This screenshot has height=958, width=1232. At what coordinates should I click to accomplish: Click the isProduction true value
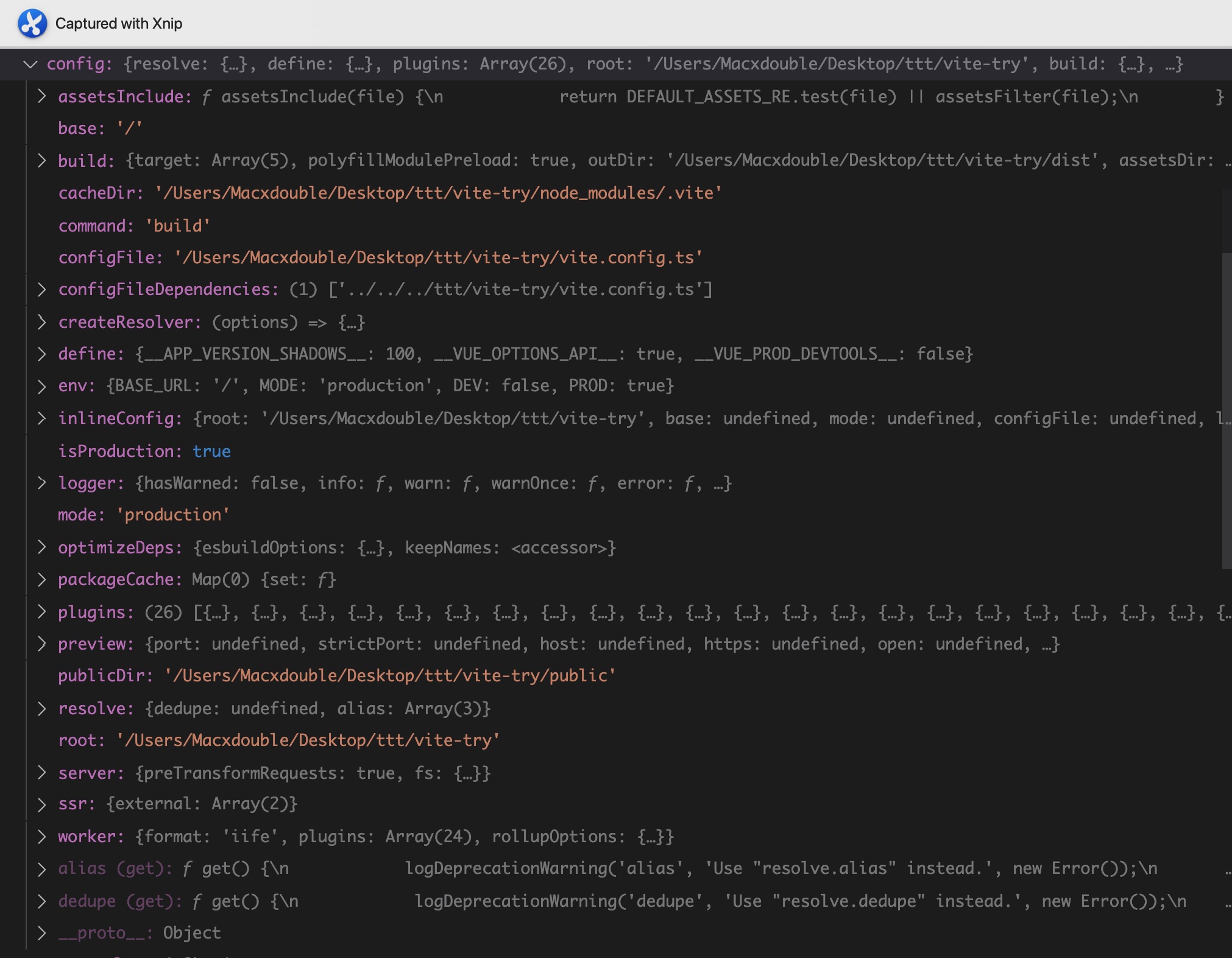[x=211, y=451]
